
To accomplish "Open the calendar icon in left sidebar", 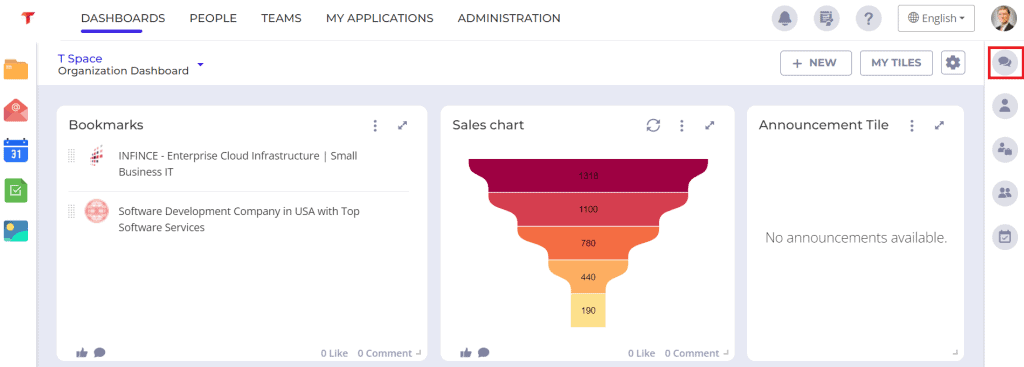I will coord(16,150).
